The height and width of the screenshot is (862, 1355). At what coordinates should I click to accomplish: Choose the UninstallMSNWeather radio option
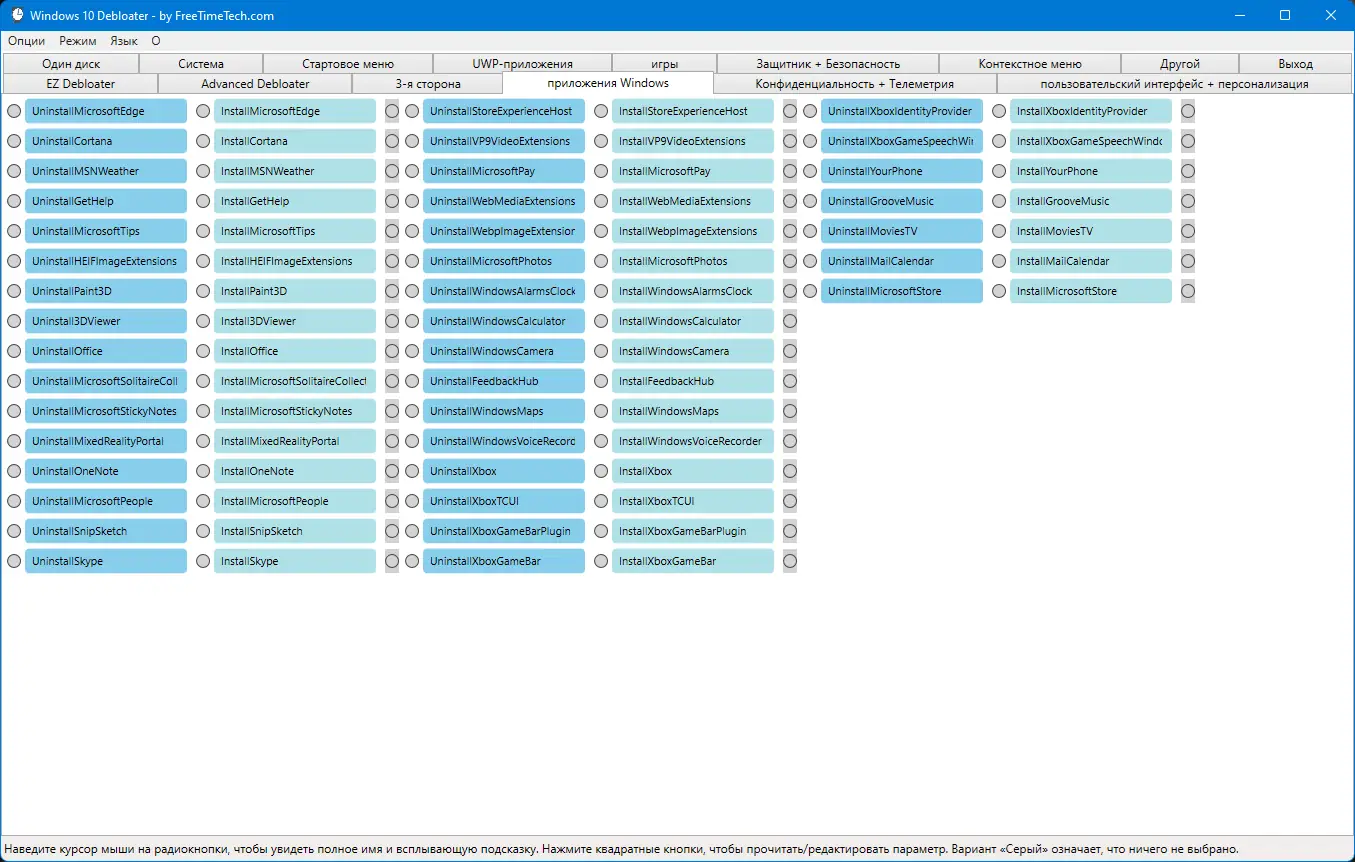pyautogui.click(x=14, y=171)
